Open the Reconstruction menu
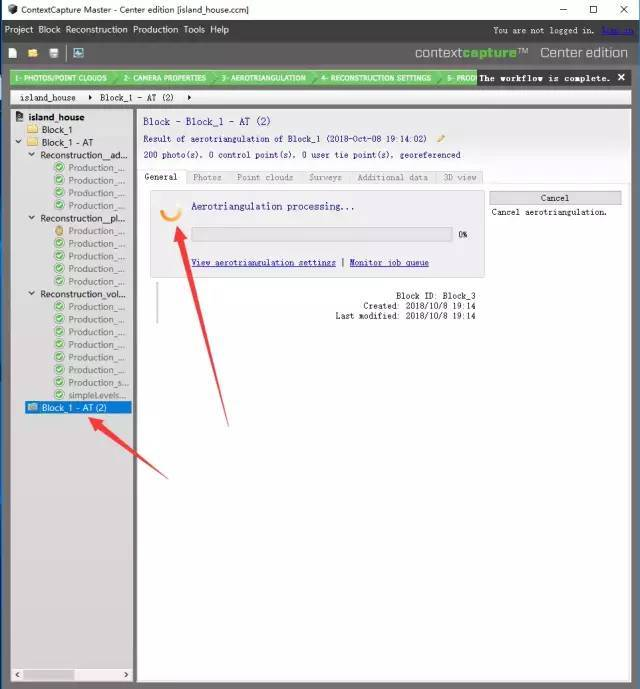640x689 pixels. tap(96, 30)
